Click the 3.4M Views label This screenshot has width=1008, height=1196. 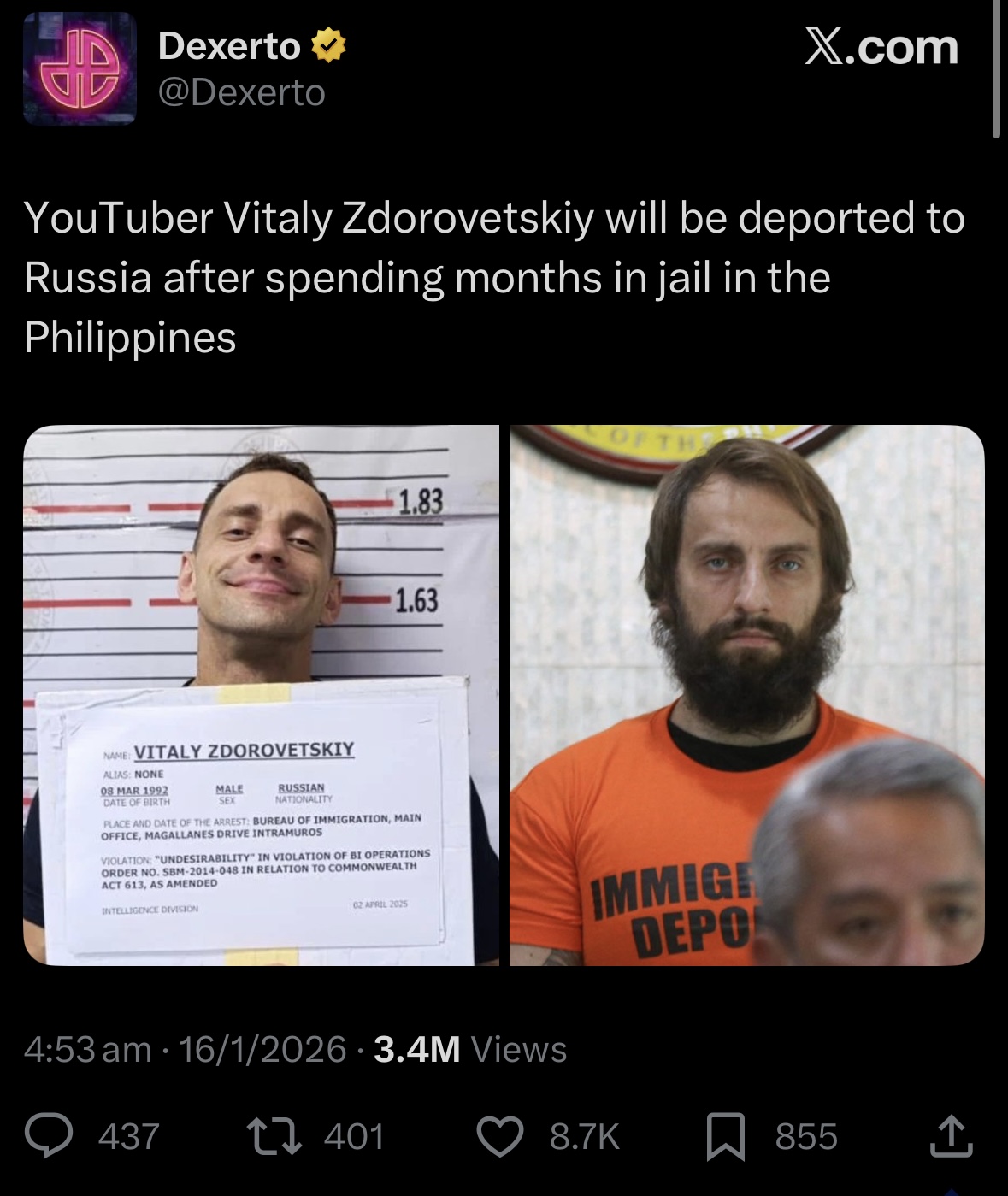470,1049
